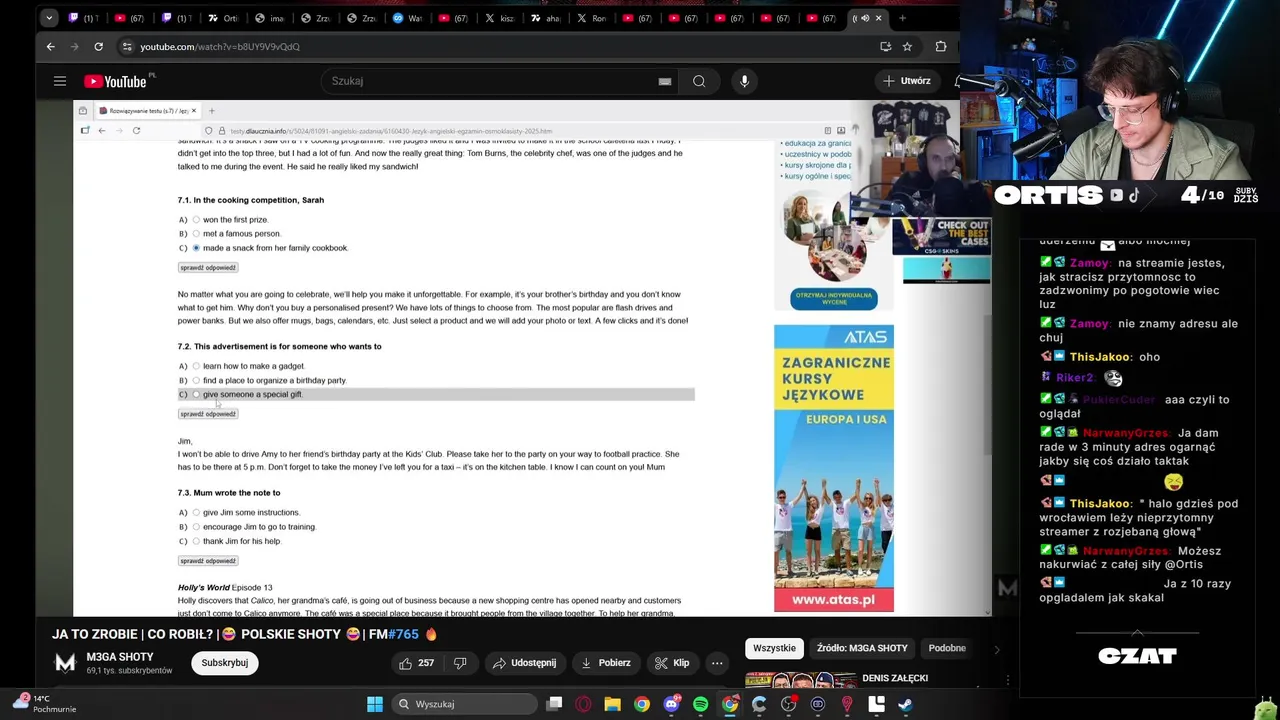Screen dimensions: 1280x720
Task: Switch to the X 'kisz' browser tab
Action: (499, 18)
